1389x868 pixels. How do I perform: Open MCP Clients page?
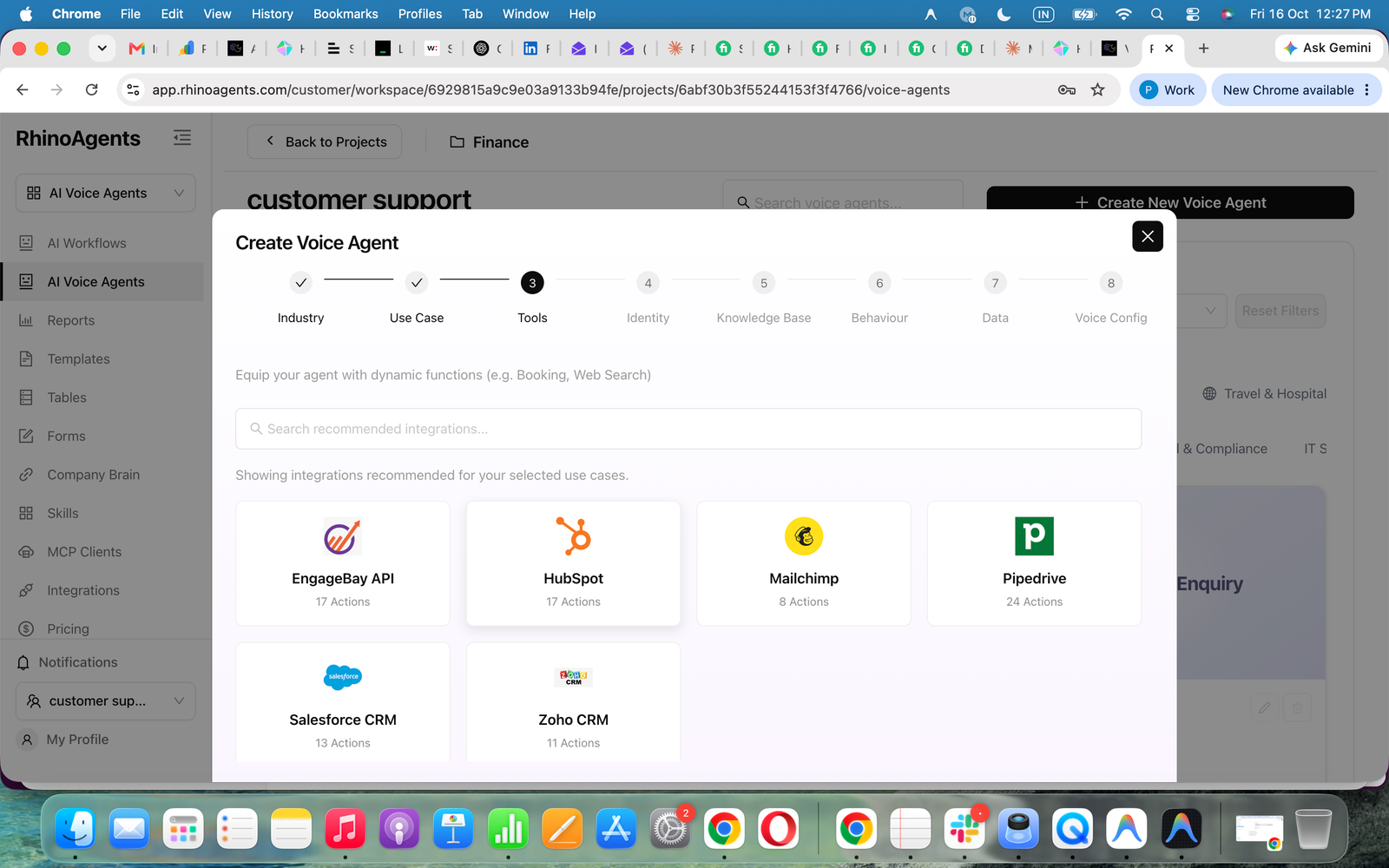[x=84, y=552]
